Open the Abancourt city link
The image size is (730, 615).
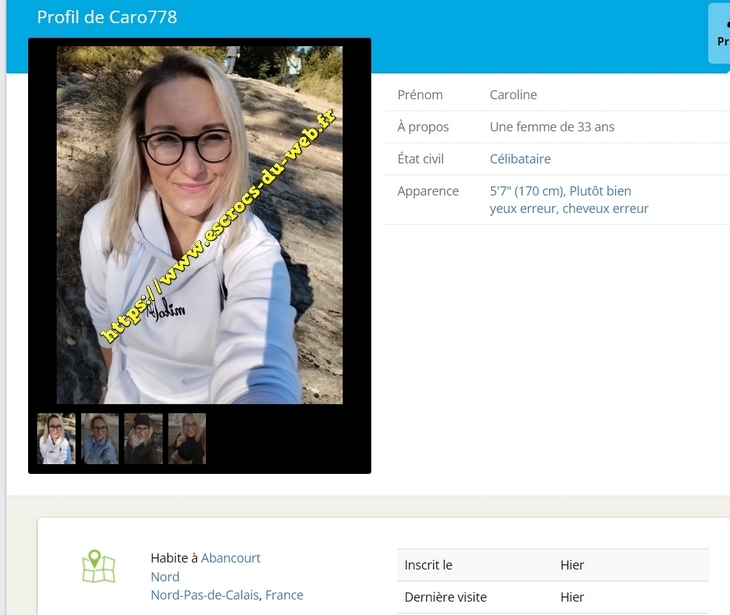230,558
